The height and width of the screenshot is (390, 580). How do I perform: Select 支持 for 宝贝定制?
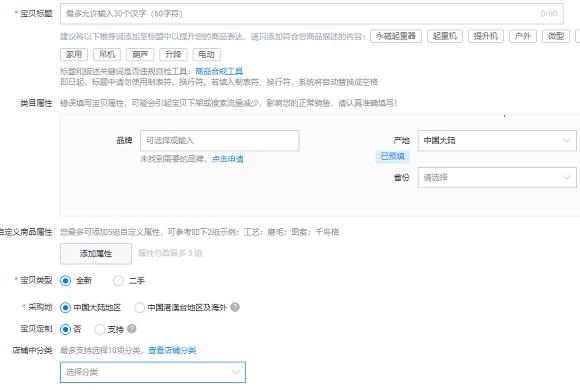[x=100, y=329]
